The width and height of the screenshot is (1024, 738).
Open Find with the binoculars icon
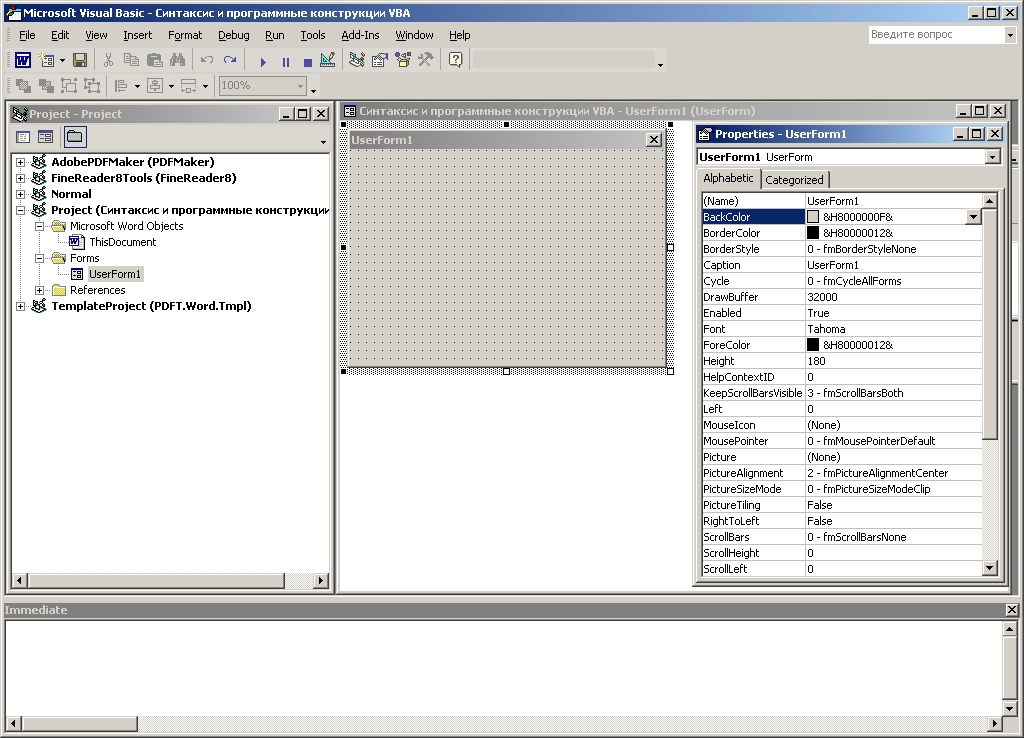pyautogui.click(x=177, y=61)
